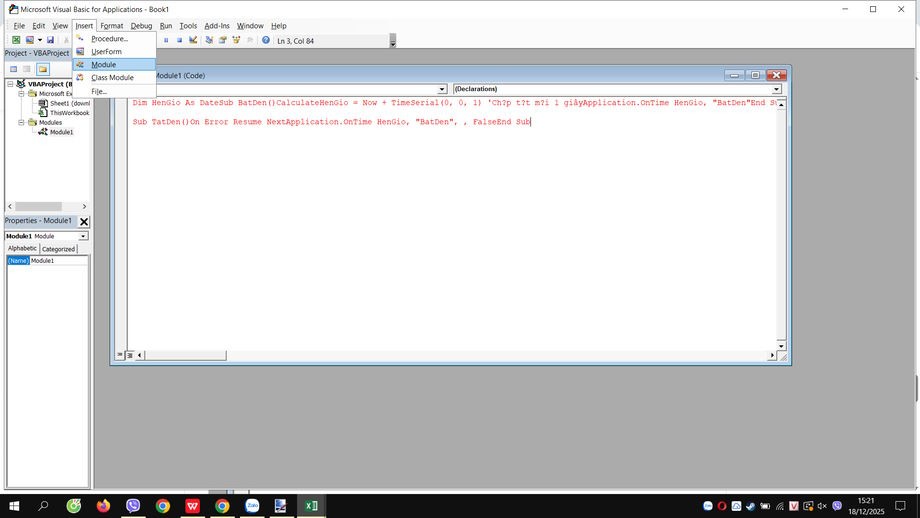Viewport: 920px width, 518px height.
Task: Open the Add-Ins menu
Action: tap(217, 26)
